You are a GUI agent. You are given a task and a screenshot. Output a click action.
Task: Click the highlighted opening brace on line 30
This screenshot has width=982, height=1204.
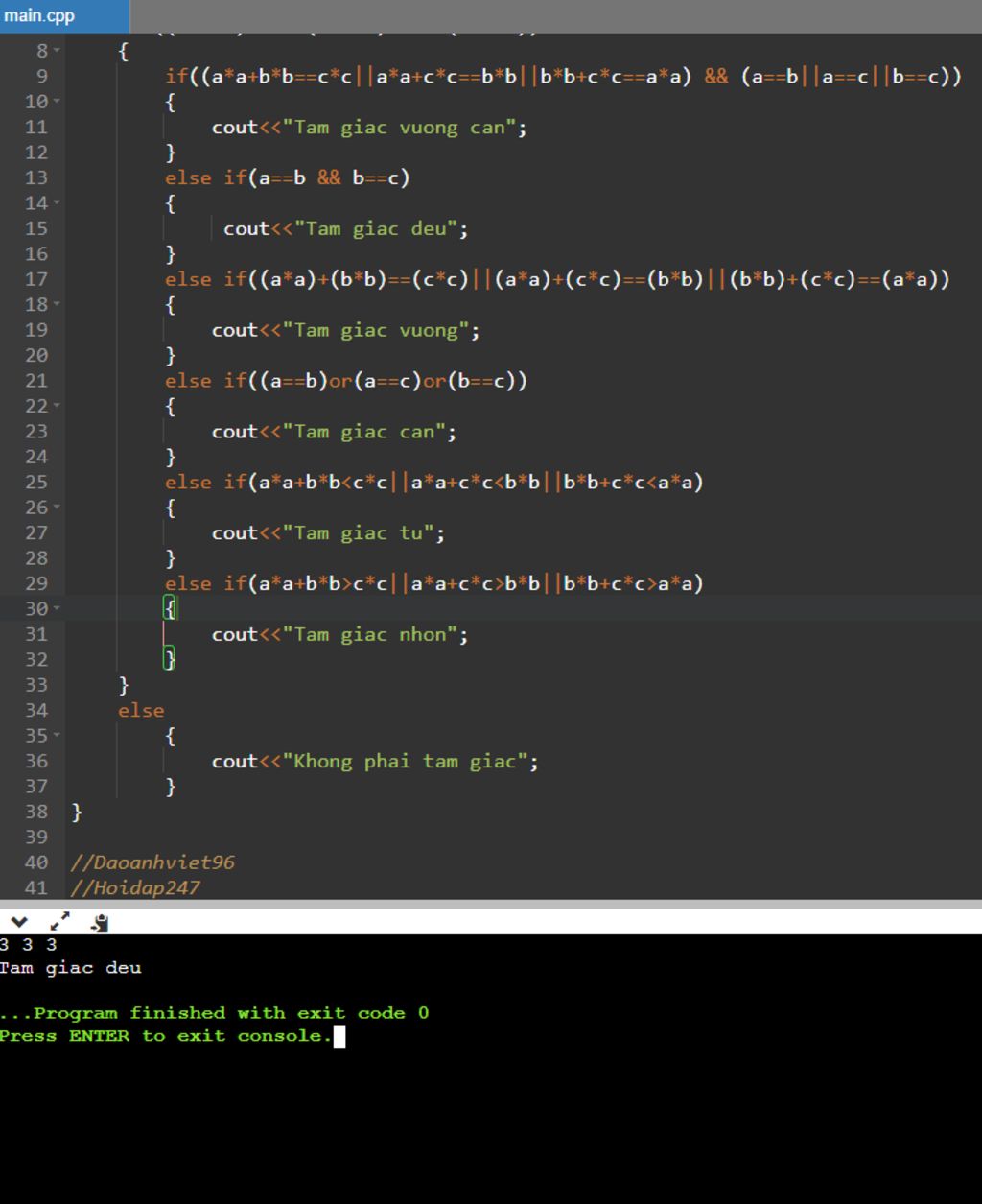[x=170, y=608]
